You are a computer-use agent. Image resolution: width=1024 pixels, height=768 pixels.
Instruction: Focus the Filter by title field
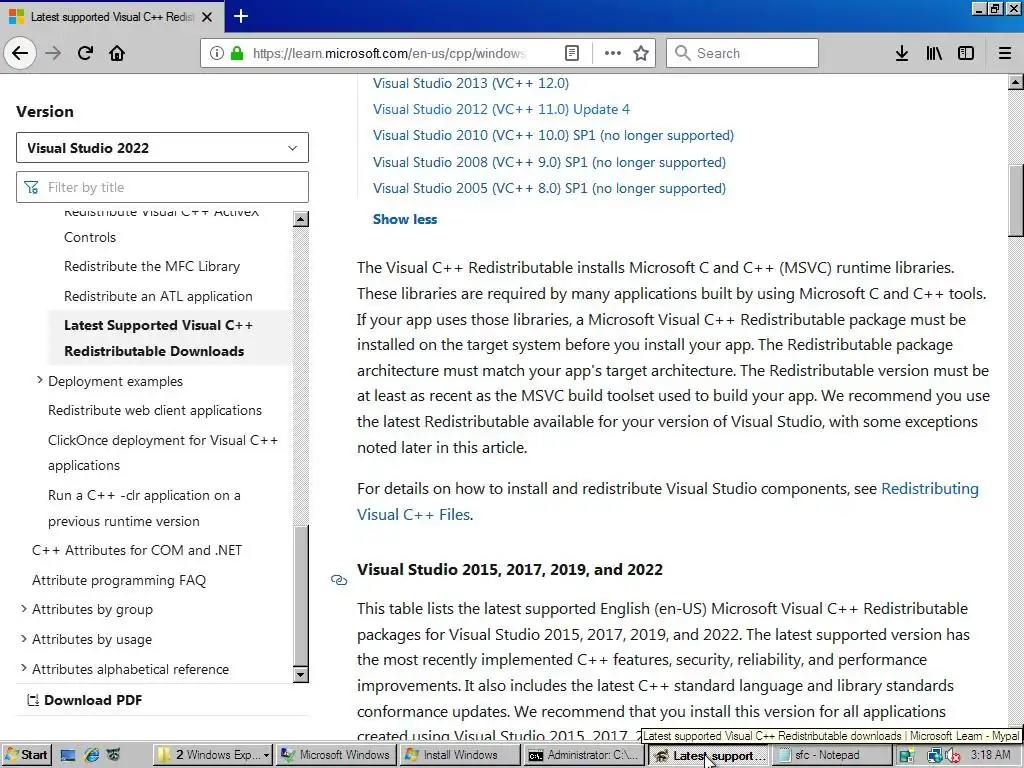162,187
